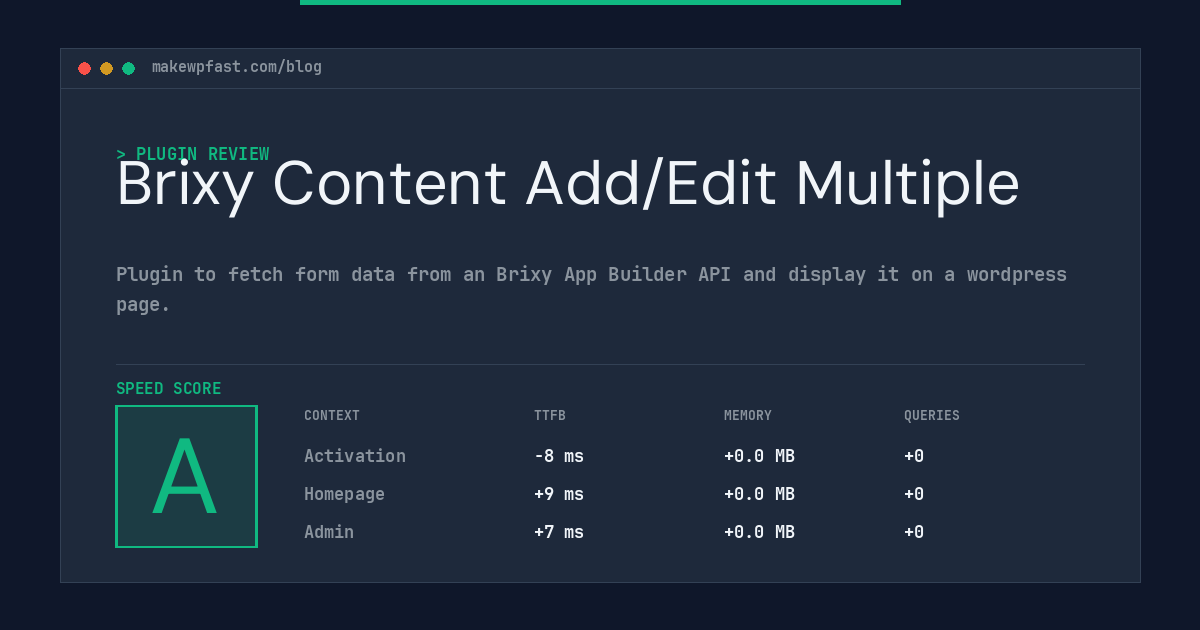Click the '+7 ms' TTFB value
This screenshot has height=630, width=1200.
pyautogui.click(x=559, y=532)
